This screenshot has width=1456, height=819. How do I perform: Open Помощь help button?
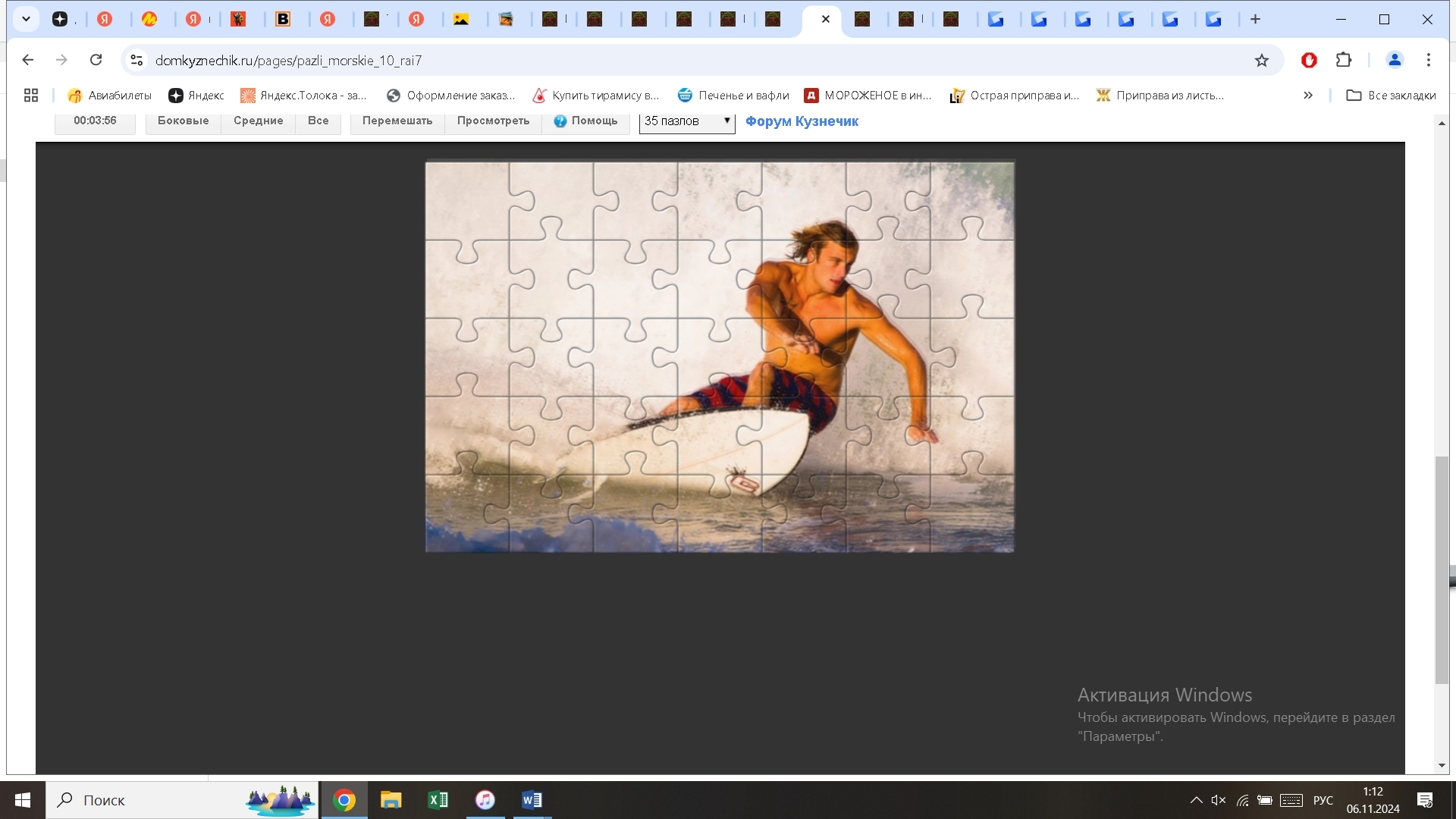[585, 121]
